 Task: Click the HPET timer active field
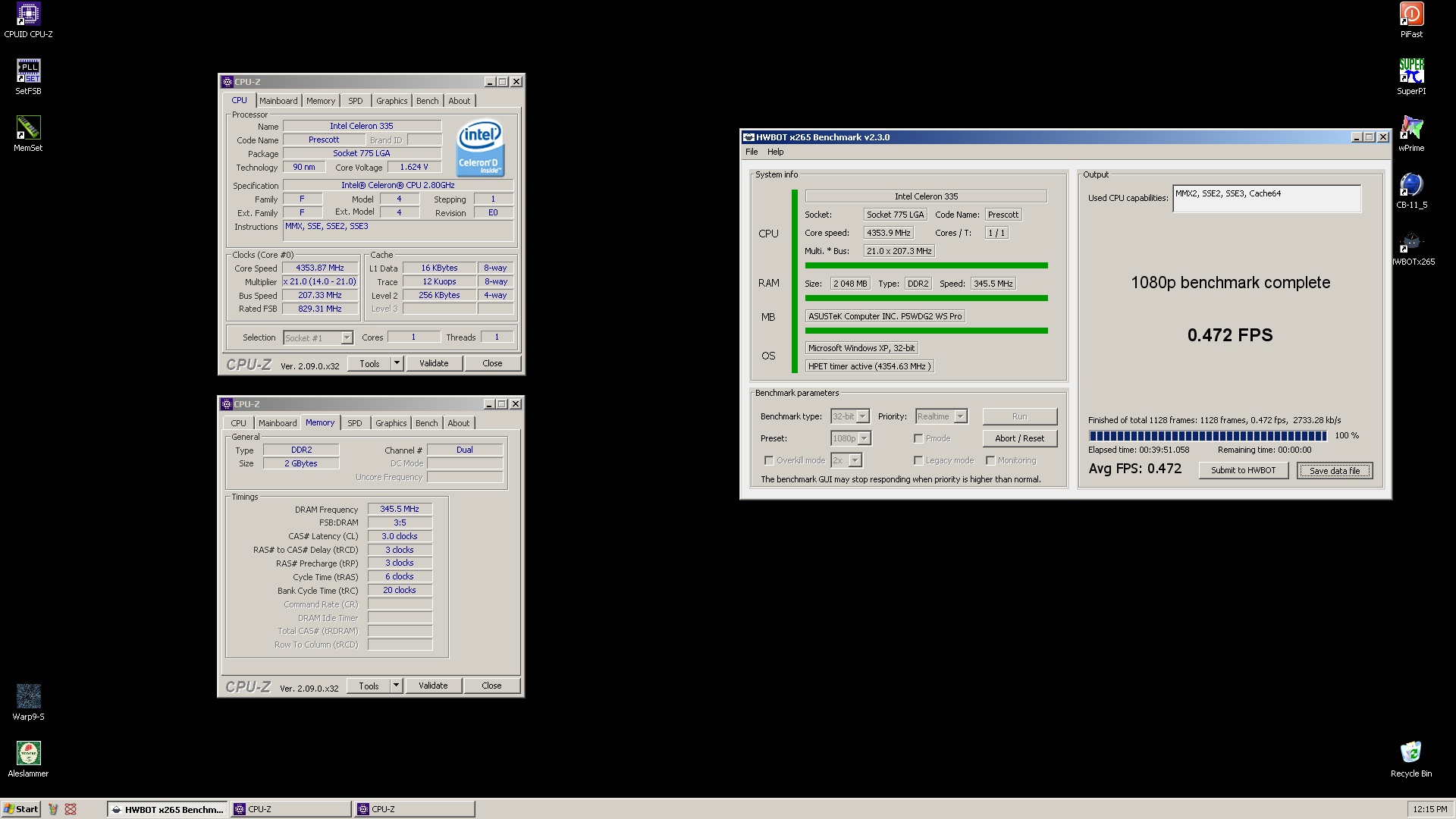tap(869, 366)
